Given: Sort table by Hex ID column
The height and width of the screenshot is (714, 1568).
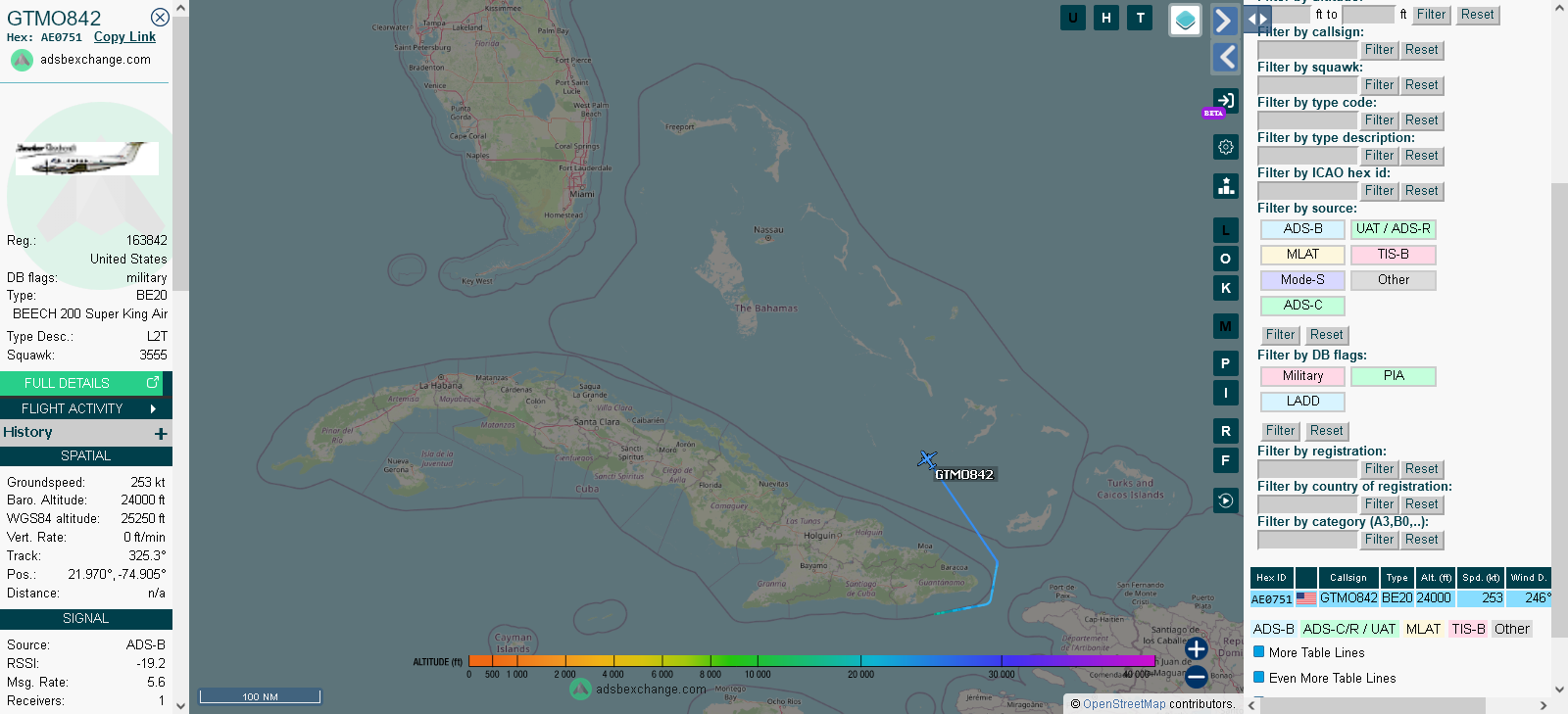Looking at the screenshot, I should 1272,578.
